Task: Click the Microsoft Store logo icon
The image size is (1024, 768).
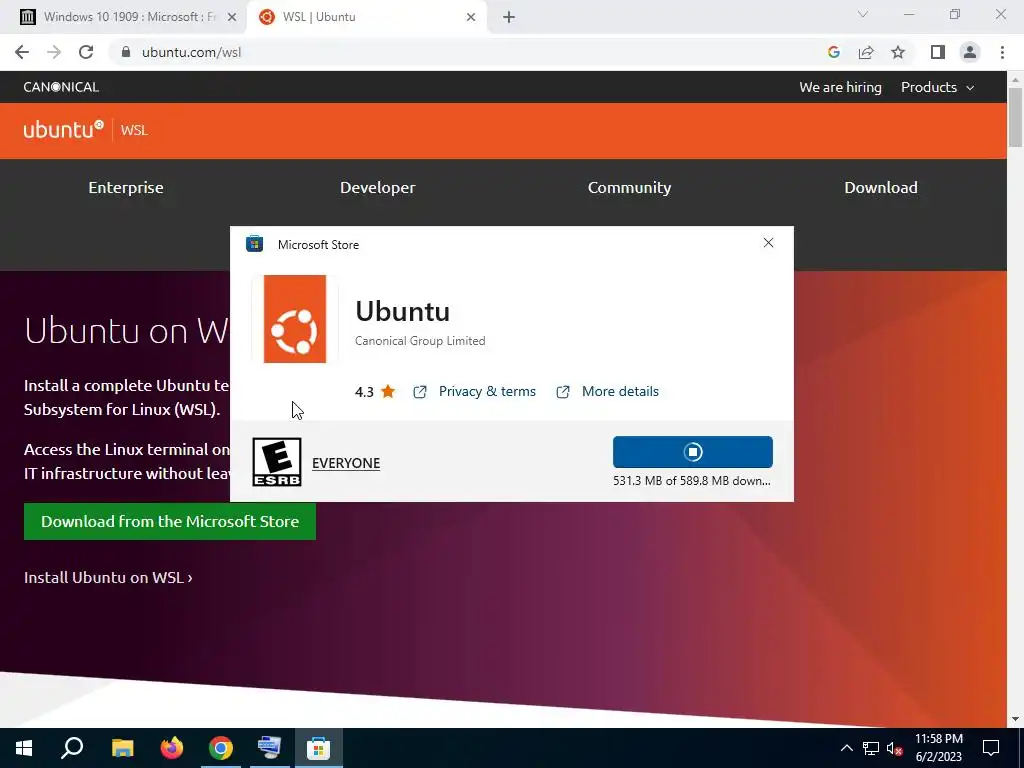Action: tap(254, 244)
